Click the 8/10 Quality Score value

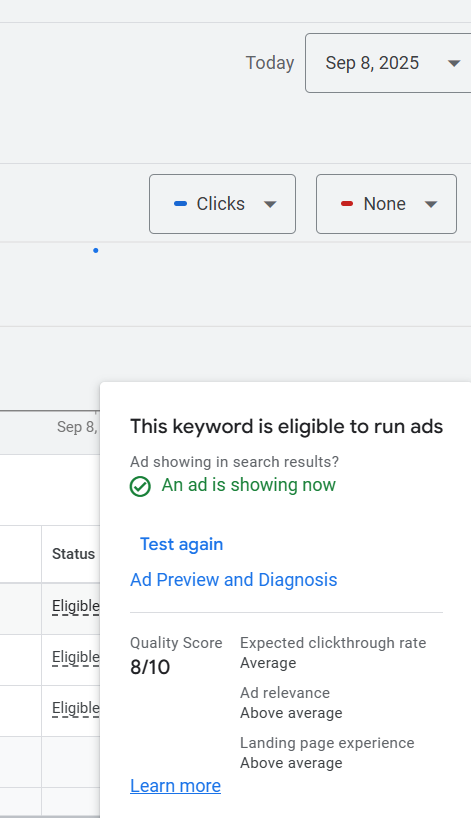pyautogui.click(x=150, y=667)
